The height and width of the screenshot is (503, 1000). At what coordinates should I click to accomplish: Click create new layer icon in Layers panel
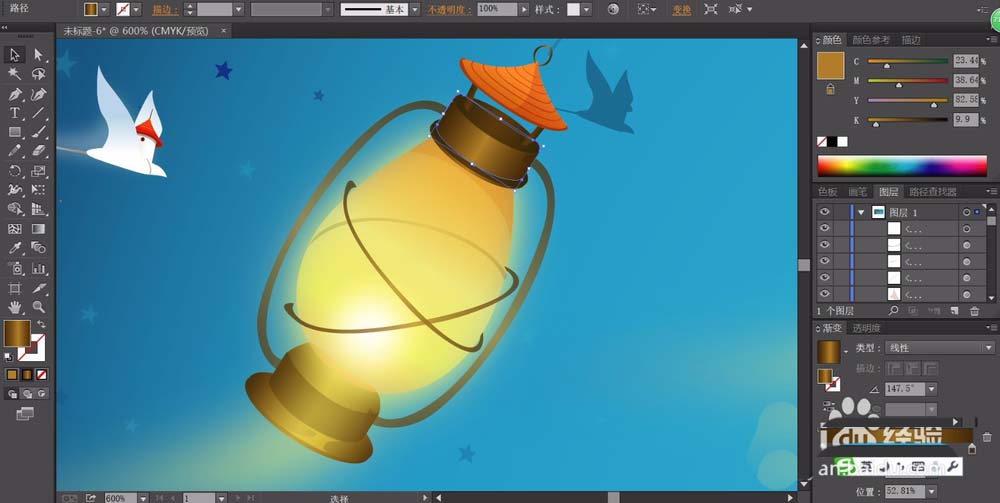point(955,311)
